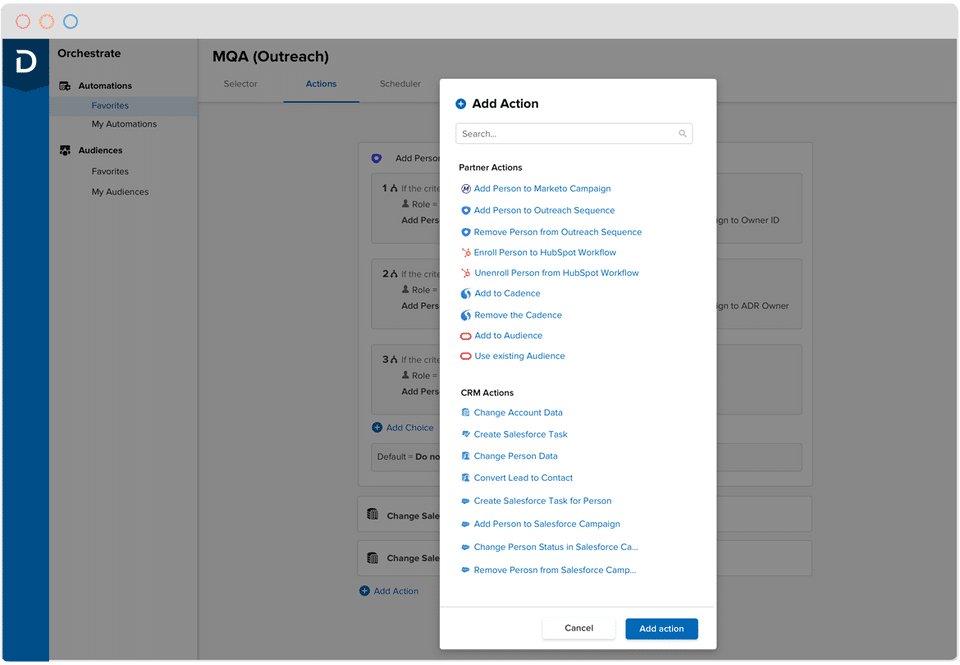Choose Add Person to Outreach Sequence
The width and height of the screenshot is (960, 665).
click(544, 211)
